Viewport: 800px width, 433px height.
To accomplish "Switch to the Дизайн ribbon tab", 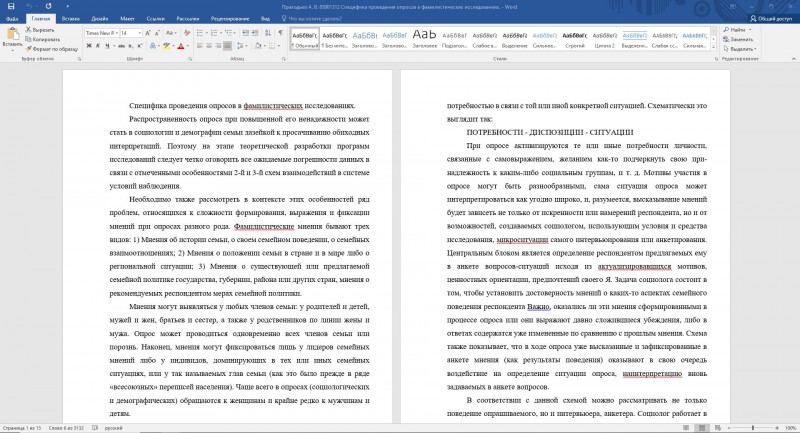I will pos(99,19).
